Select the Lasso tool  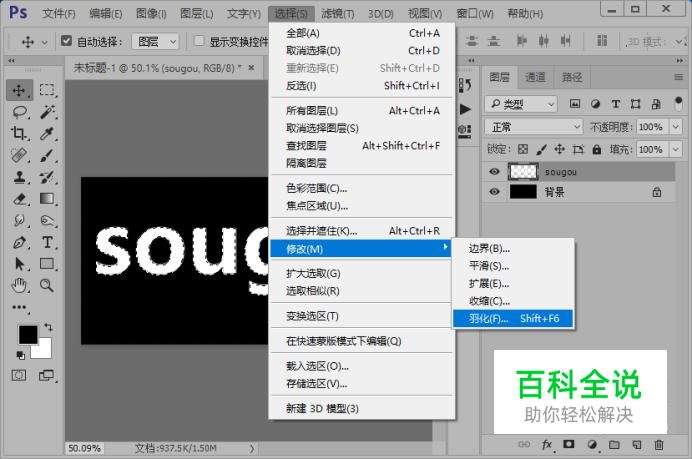(x=19, y=112)
